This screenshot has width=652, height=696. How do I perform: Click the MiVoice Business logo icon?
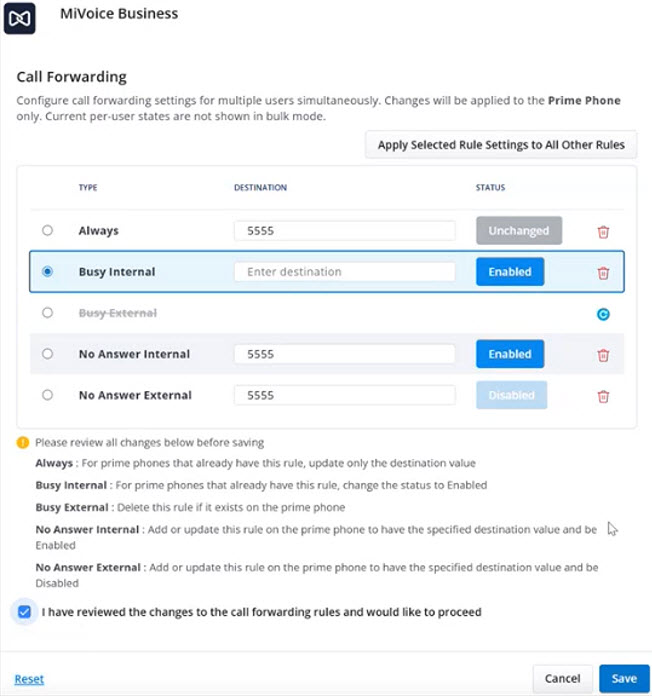20,18
